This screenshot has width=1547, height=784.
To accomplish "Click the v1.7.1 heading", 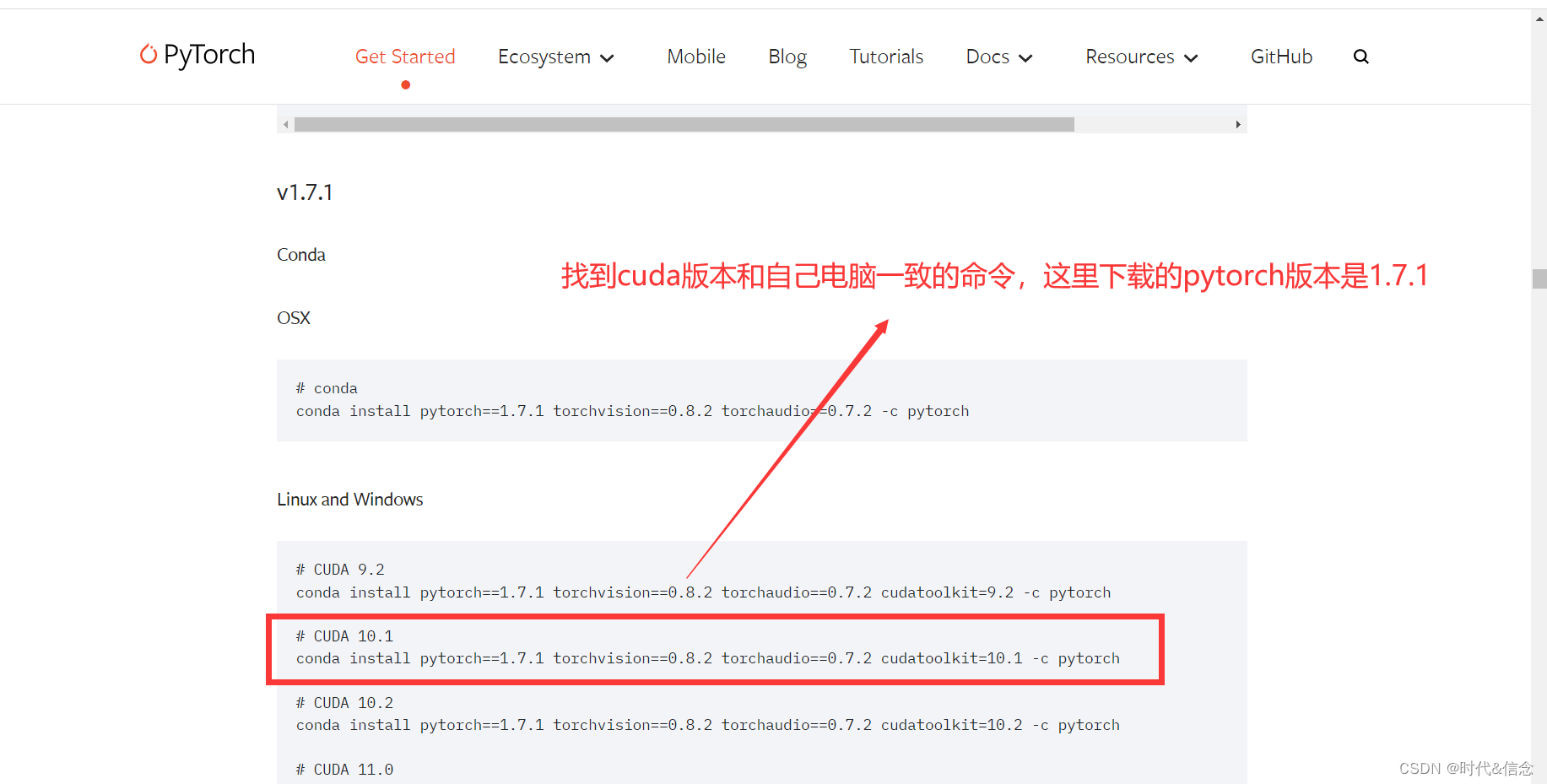I will (x=305, y=192).
